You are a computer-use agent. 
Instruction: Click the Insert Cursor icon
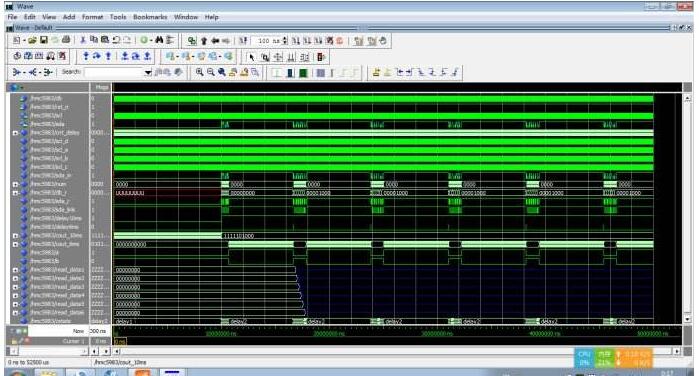[377, 72]
